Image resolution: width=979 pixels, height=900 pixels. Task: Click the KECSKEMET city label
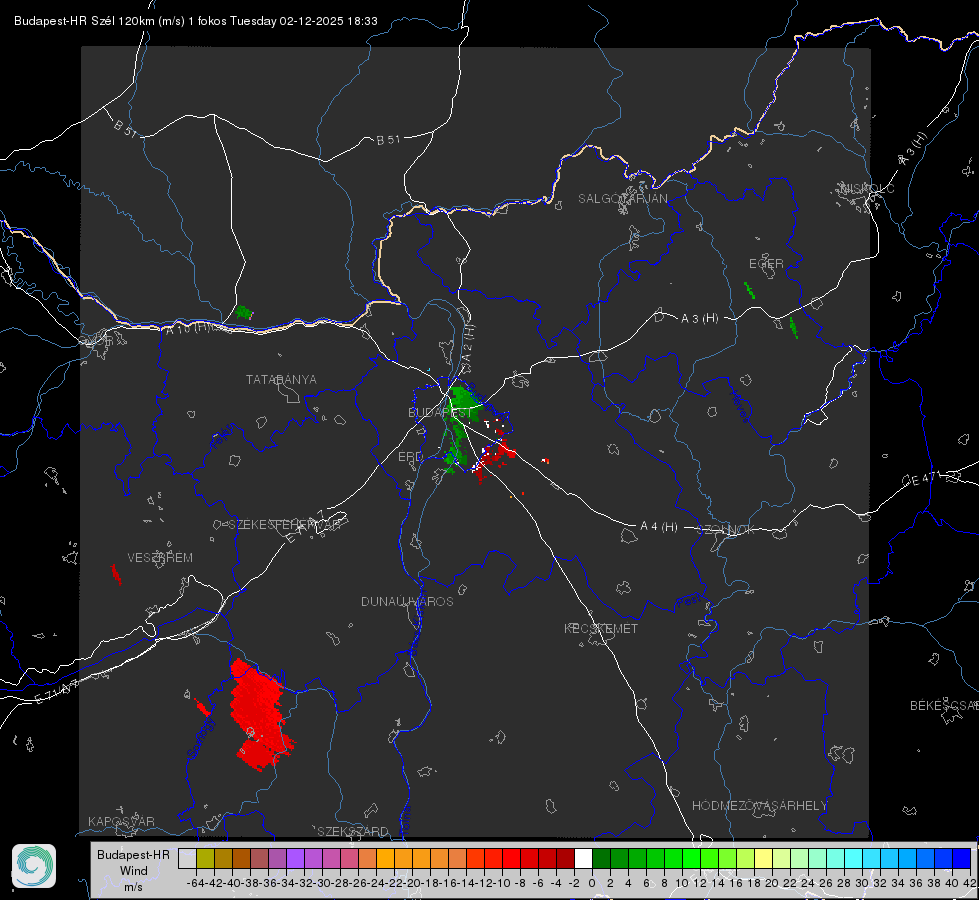(x=601, y=629)
